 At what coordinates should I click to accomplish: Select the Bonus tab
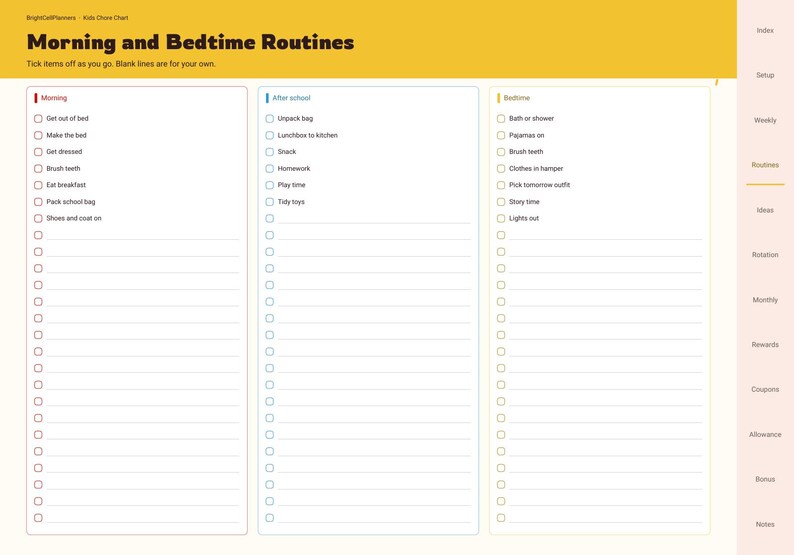pos(765,479)
